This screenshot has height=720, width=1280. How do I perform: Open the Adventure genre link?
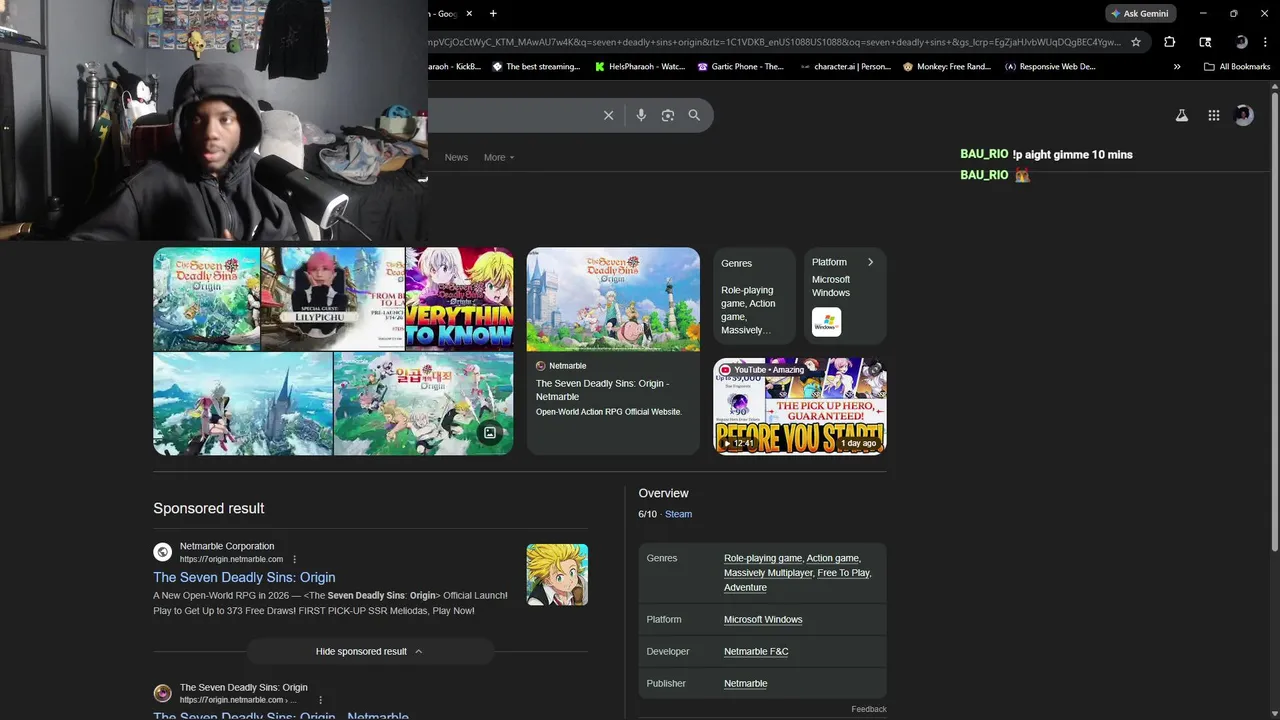click(x=745, y=587)
